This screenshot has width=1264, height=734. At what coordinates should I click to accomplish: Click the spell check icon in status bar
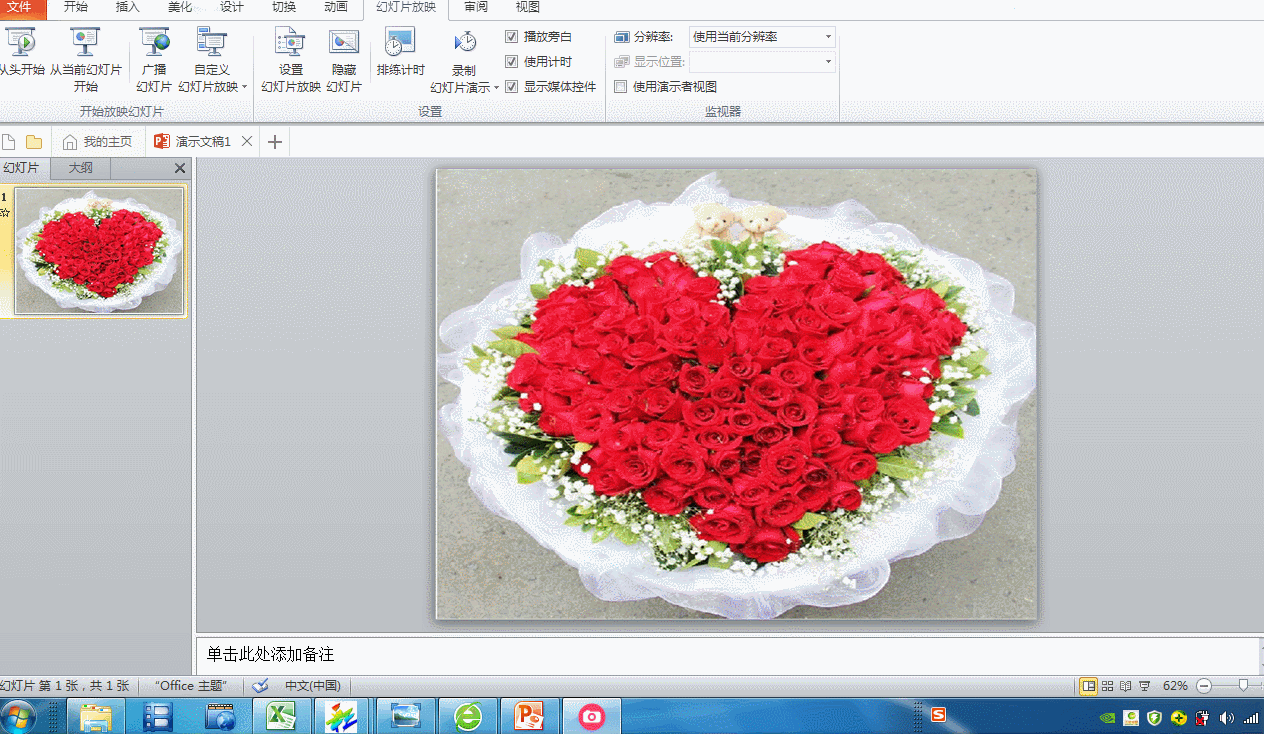(x=261, y=686)
